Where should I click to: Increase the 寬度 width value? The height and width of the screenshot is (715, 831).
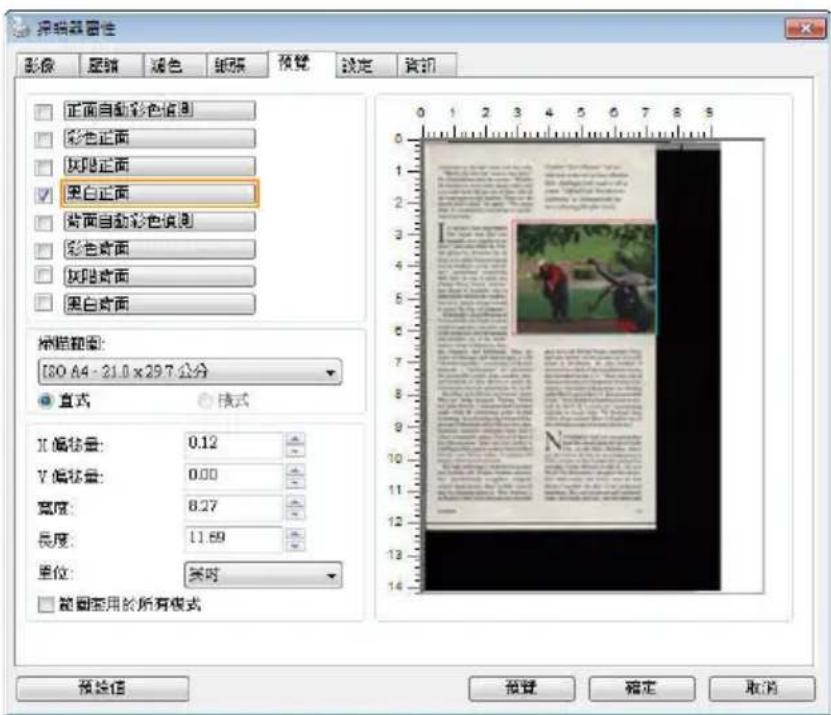295,501
